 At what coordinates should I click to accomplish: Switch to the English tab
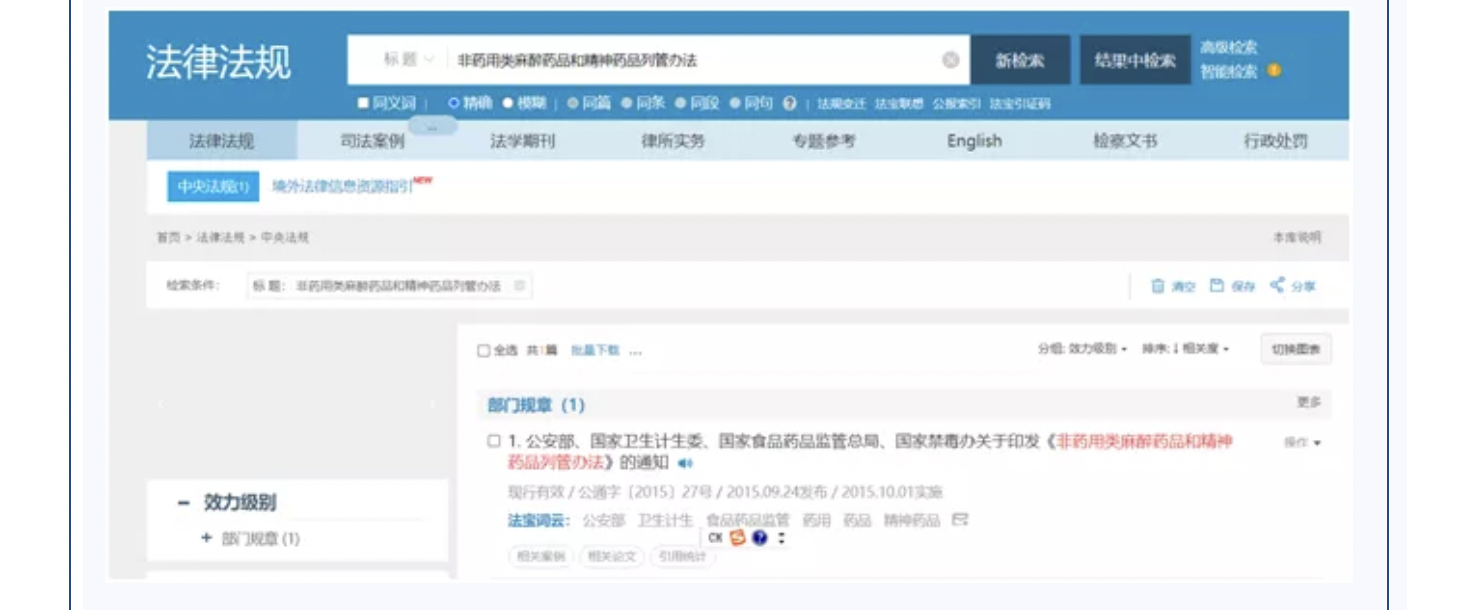(974, 141)
